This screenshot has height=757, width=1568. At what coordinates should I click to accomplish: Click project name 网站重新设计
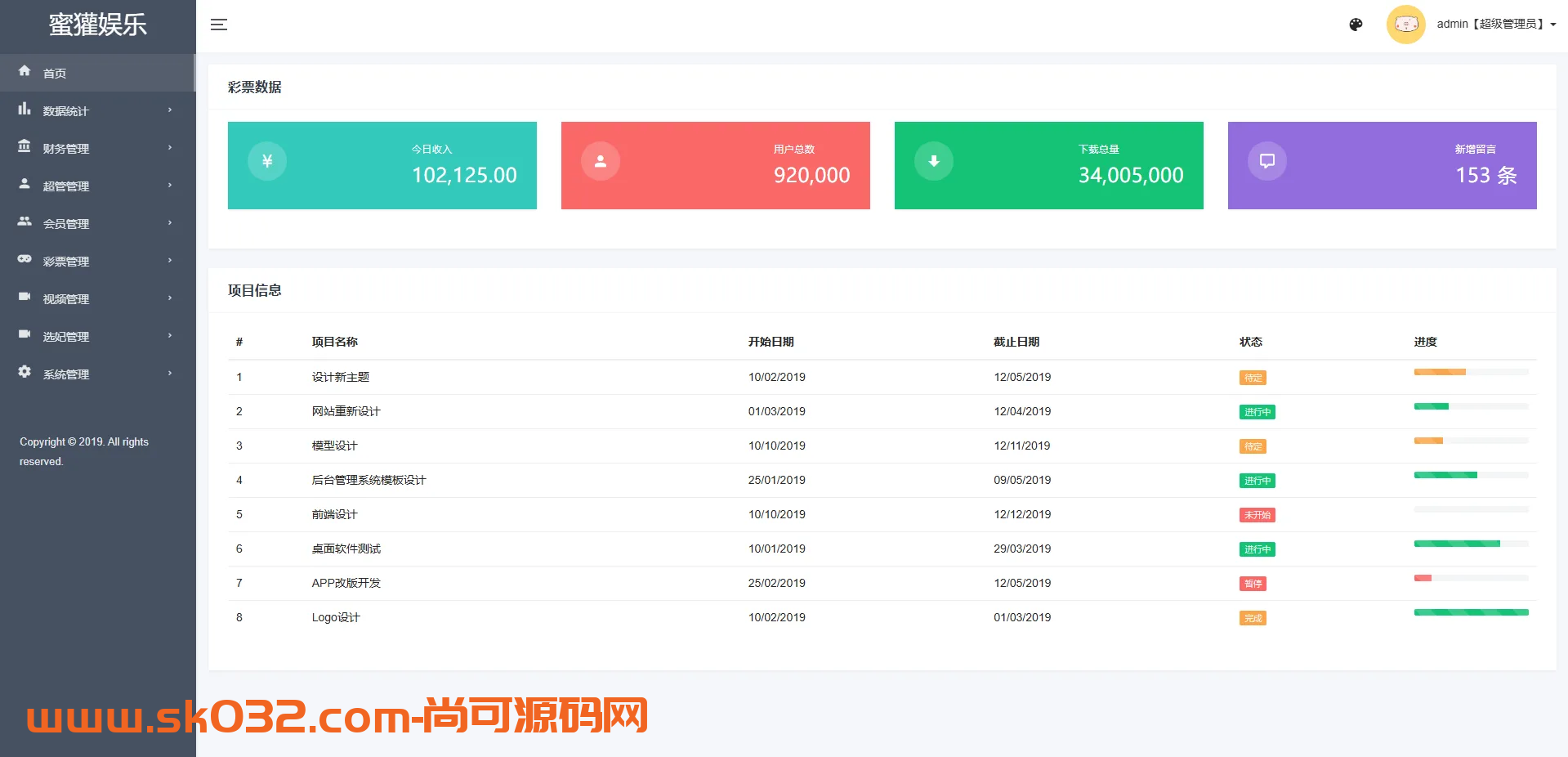pyautogui.click(x=346, y=411)
